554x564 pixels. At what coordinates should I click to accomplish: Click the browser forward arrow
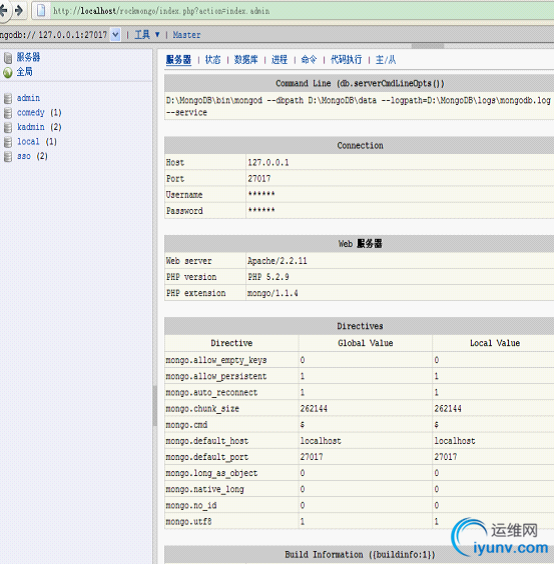point(19,10)
